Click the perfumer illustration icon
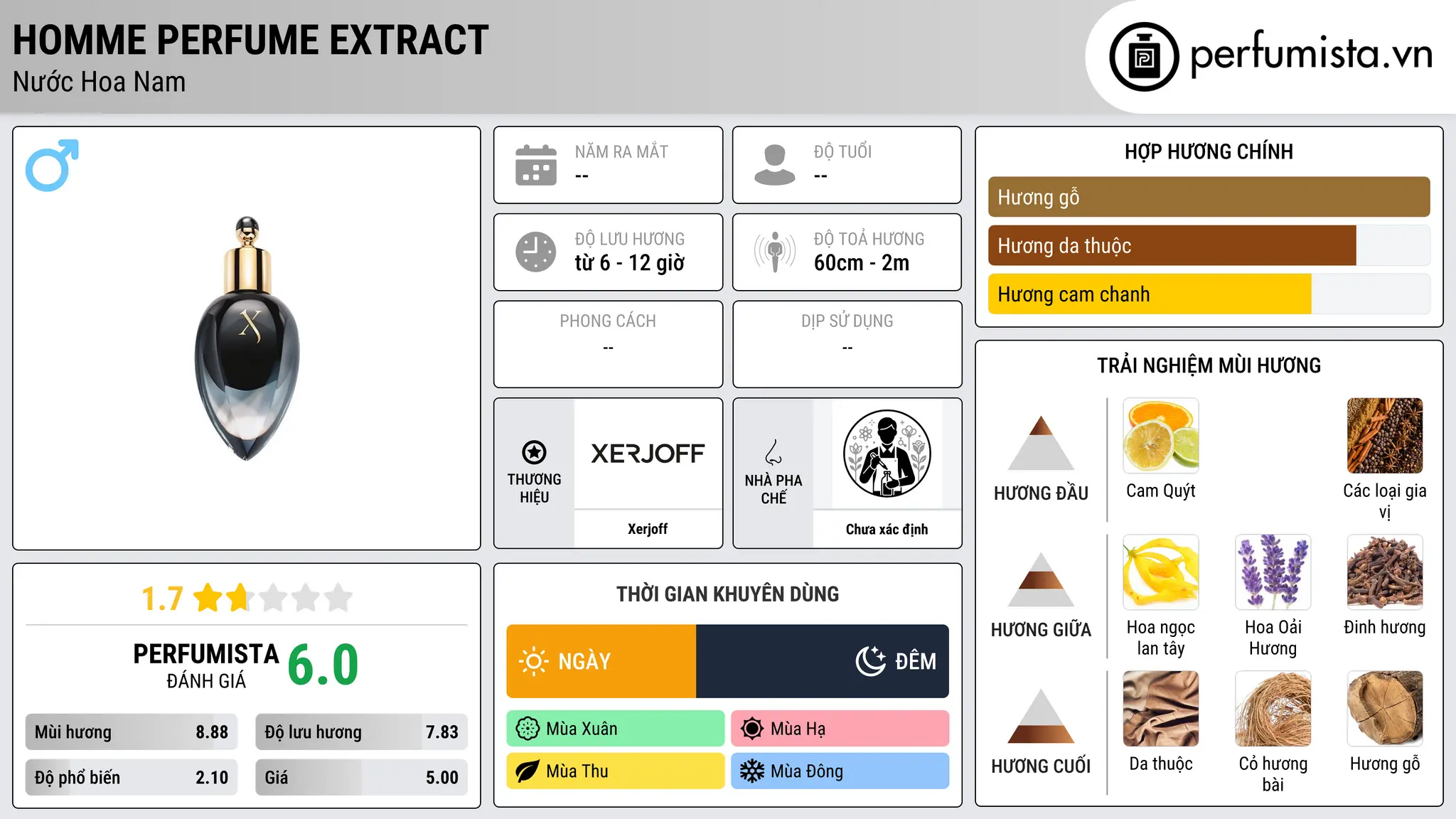This screenshot has width=1456, height=819. 887,454
